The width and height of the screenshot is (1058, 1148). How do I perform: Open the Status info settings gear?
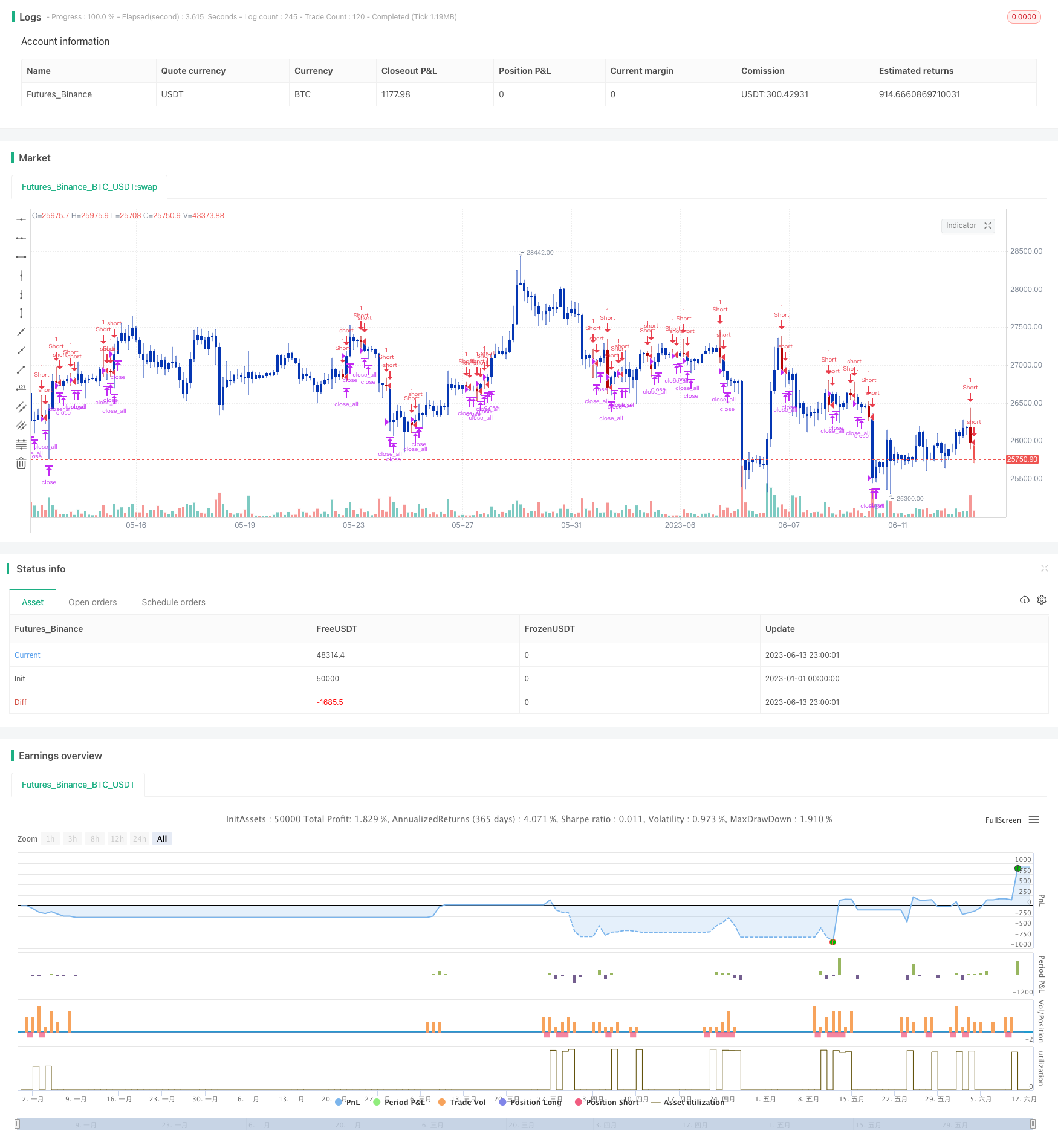click(x=1042, y=600)
